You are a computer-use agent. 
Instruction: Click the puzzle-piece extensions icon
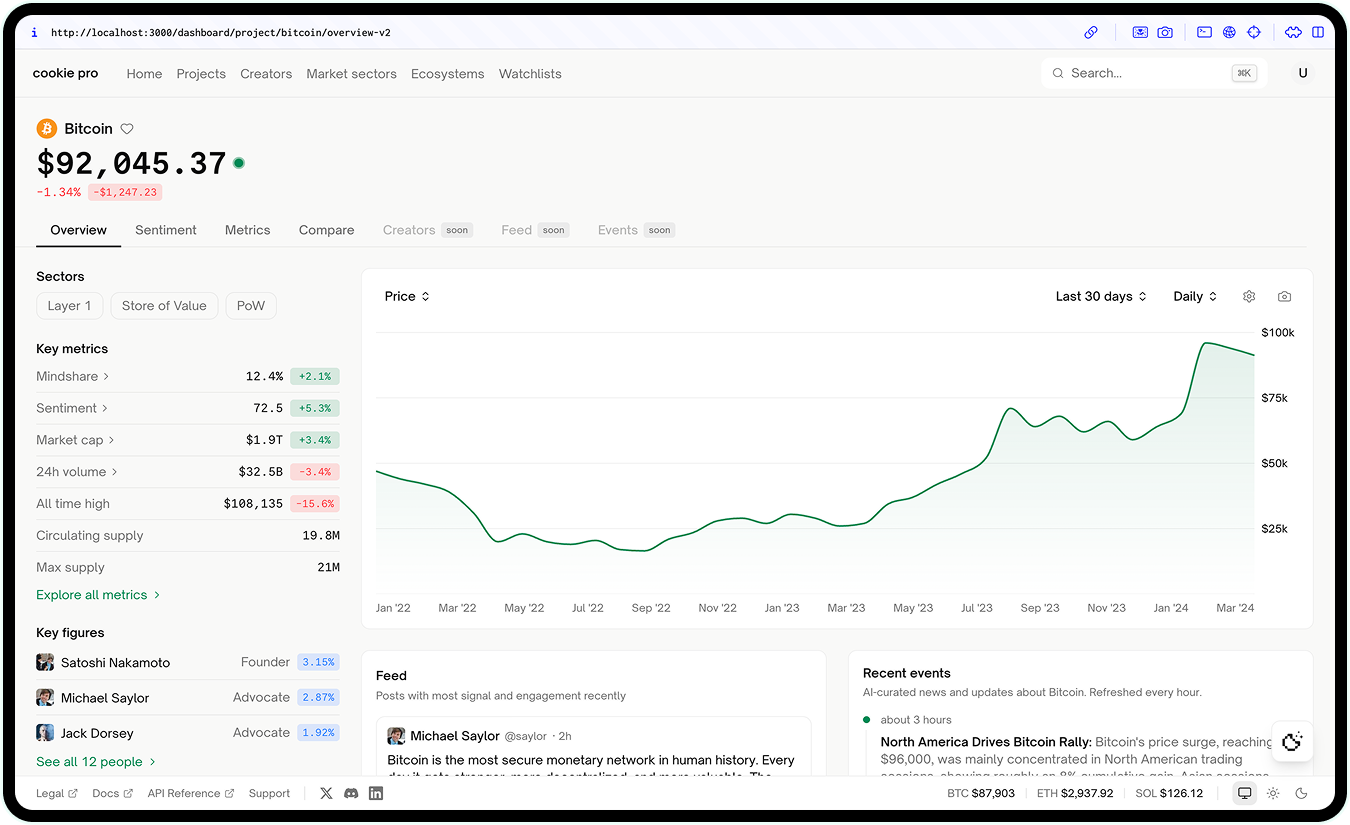1293,32
